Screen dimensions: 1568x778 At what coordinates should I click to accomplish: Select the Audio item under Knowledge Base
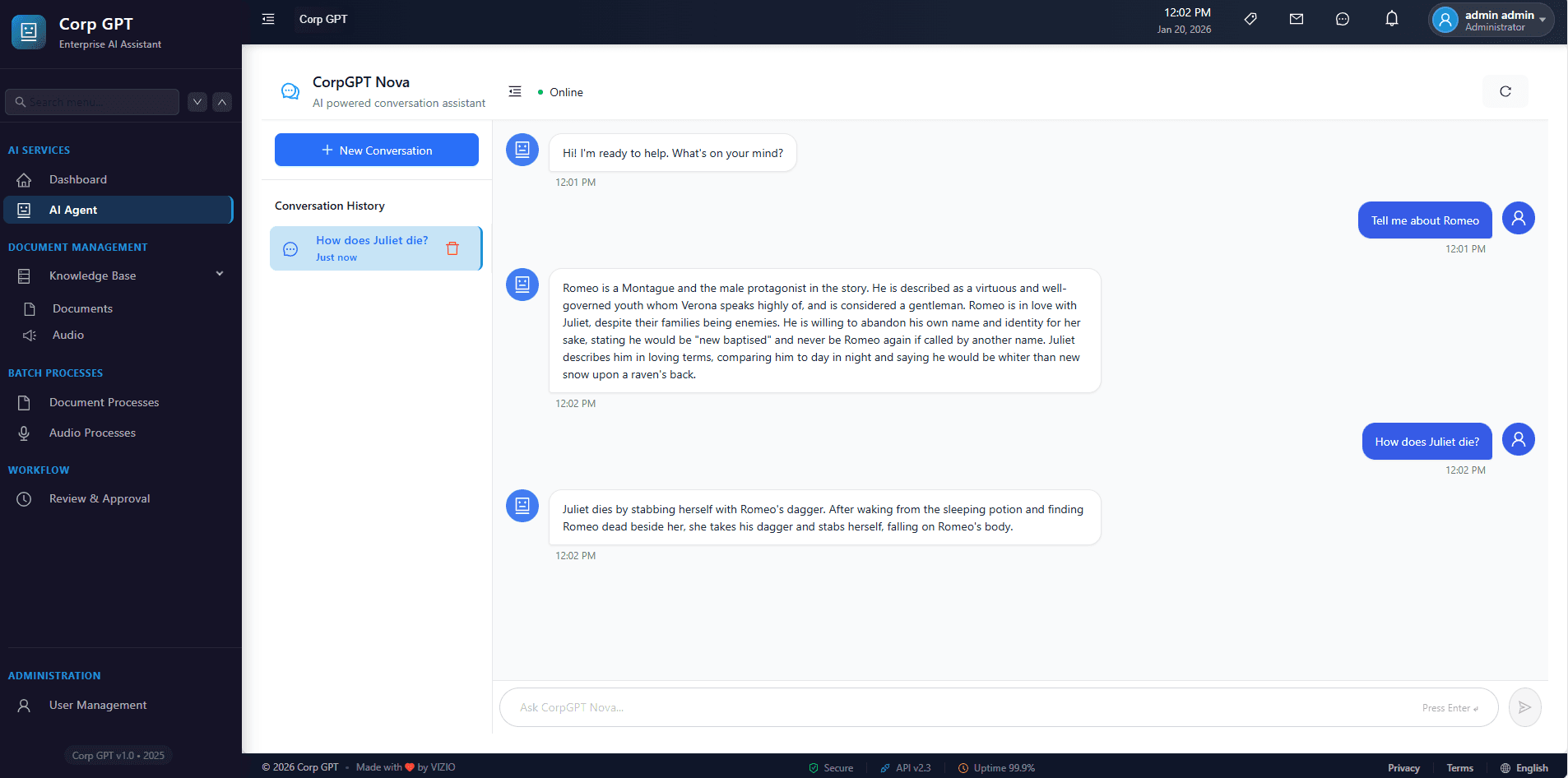(68, 335)
